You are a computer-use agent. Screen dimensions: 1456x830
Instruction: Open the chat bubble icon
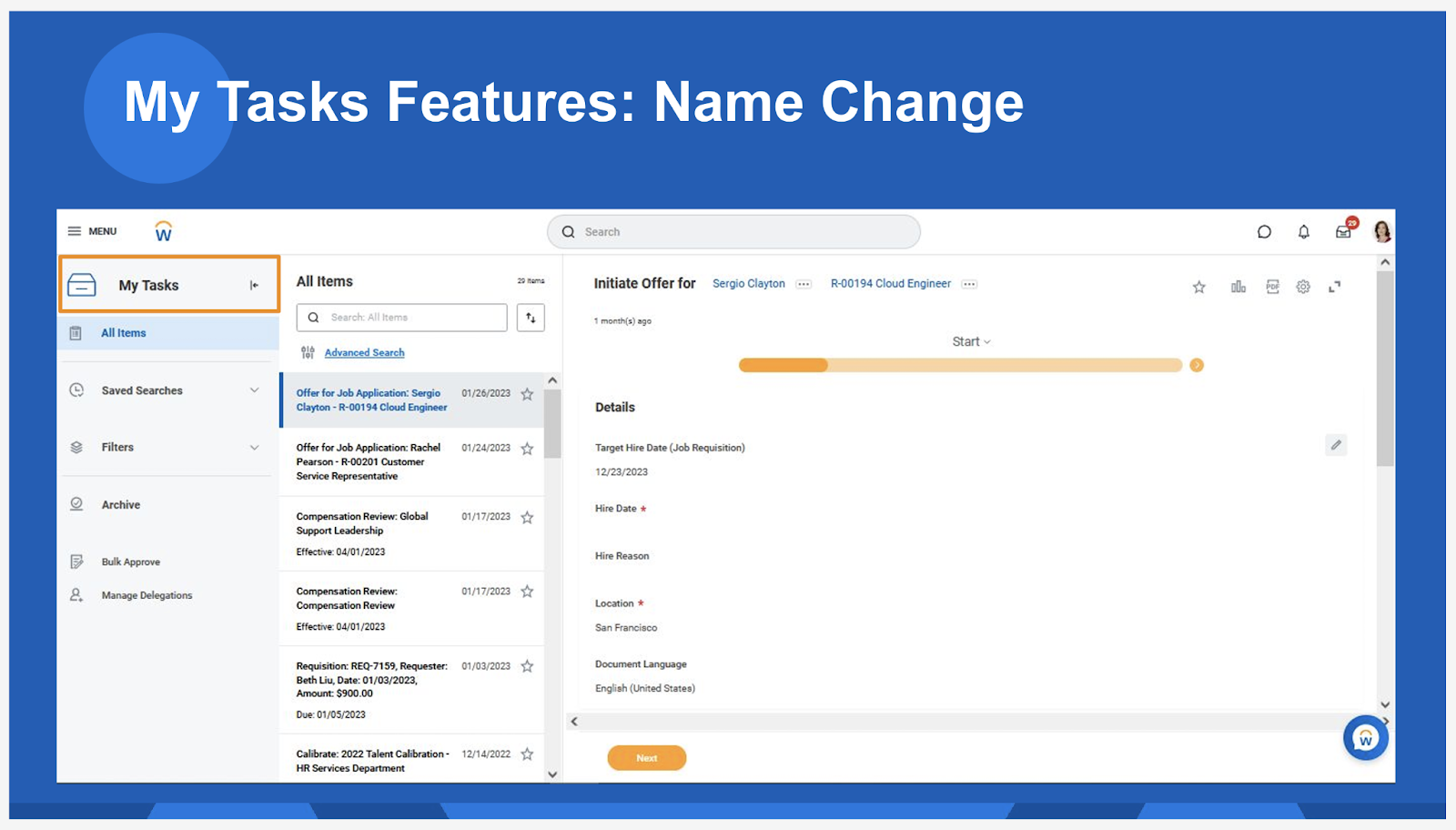point(1264,232)
